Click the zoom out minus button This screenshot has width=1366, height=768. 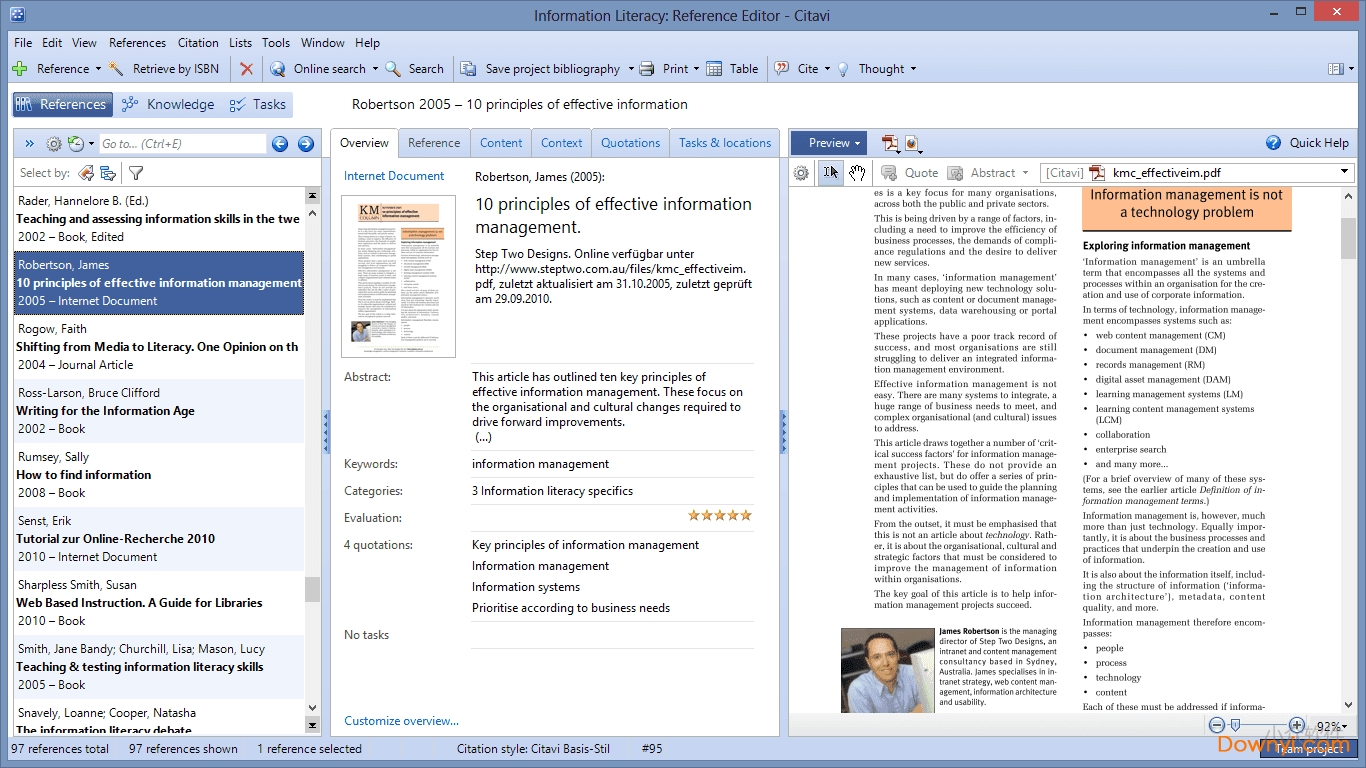click(1217, 726)
